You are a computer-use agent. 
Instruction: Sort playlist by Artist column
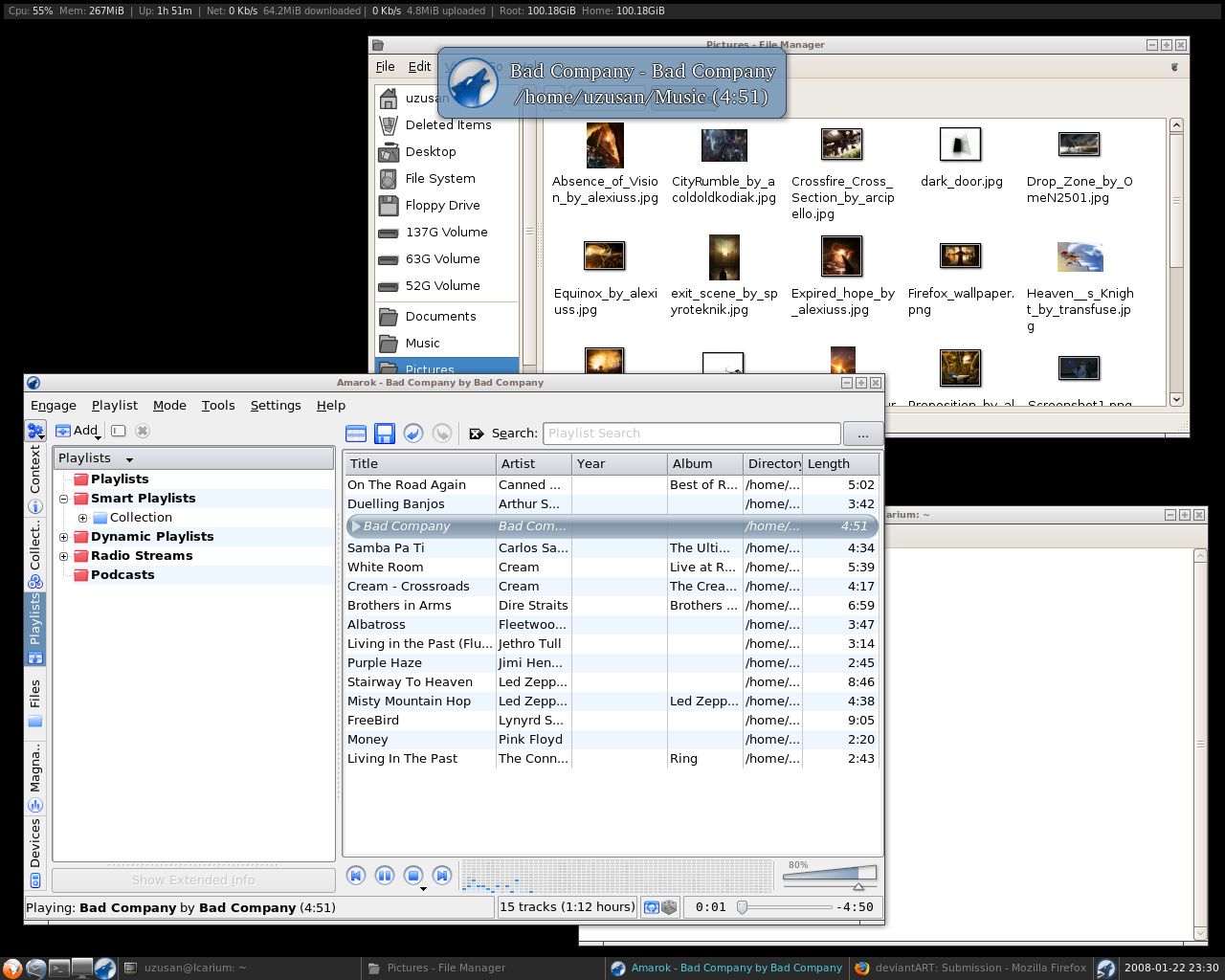[533, 464]
